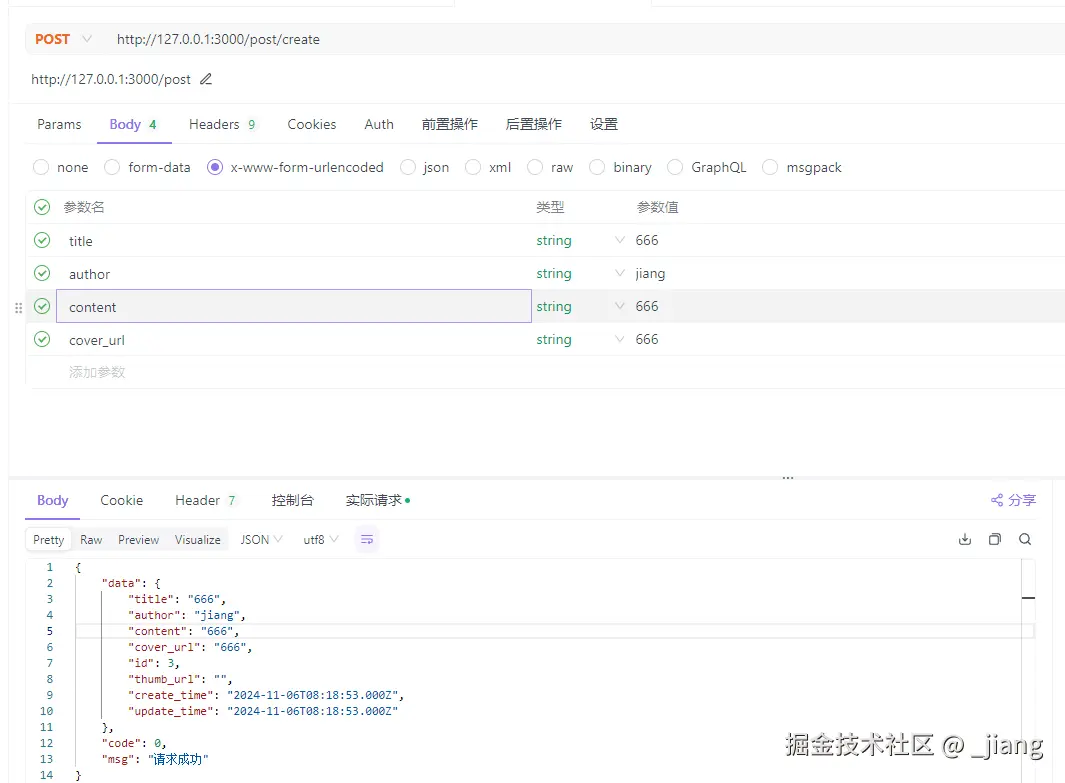1065x783 pixels.
Task: Open the JSON format dropdown
Action: click(x=261, y=539)
